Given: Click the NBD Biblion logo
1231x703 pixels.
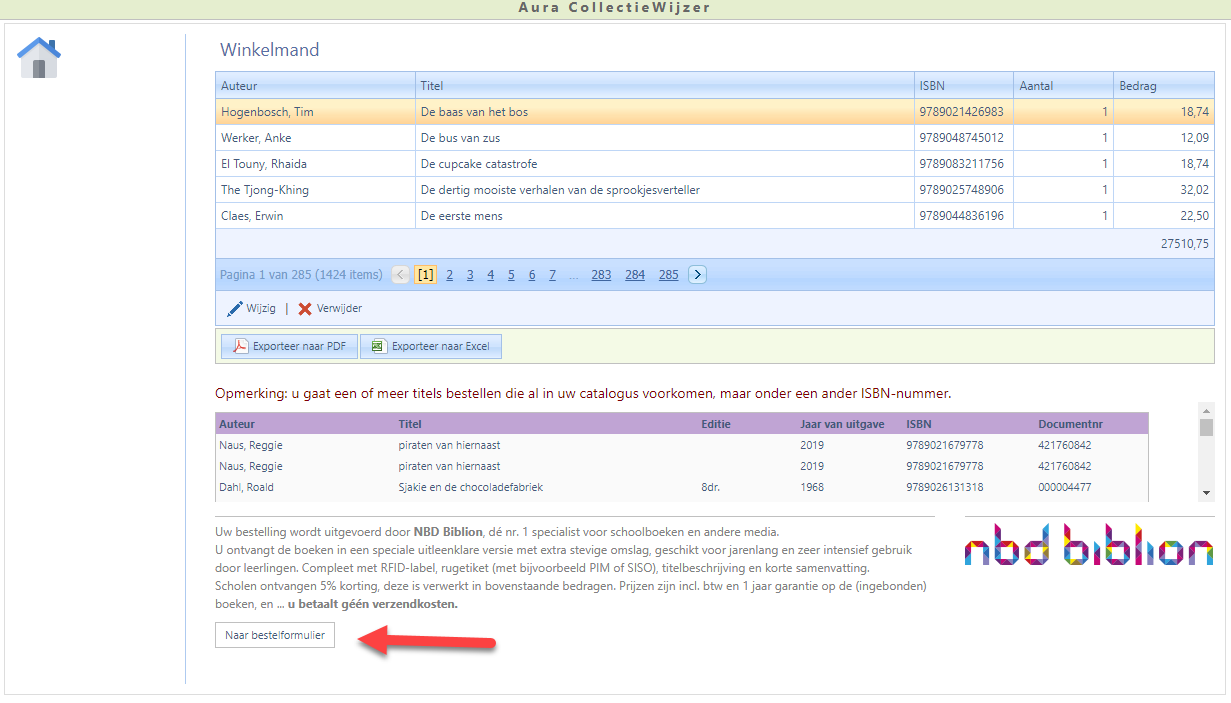Looking at the screenshot, I should pyautogui.click(x=1088, y=545).
